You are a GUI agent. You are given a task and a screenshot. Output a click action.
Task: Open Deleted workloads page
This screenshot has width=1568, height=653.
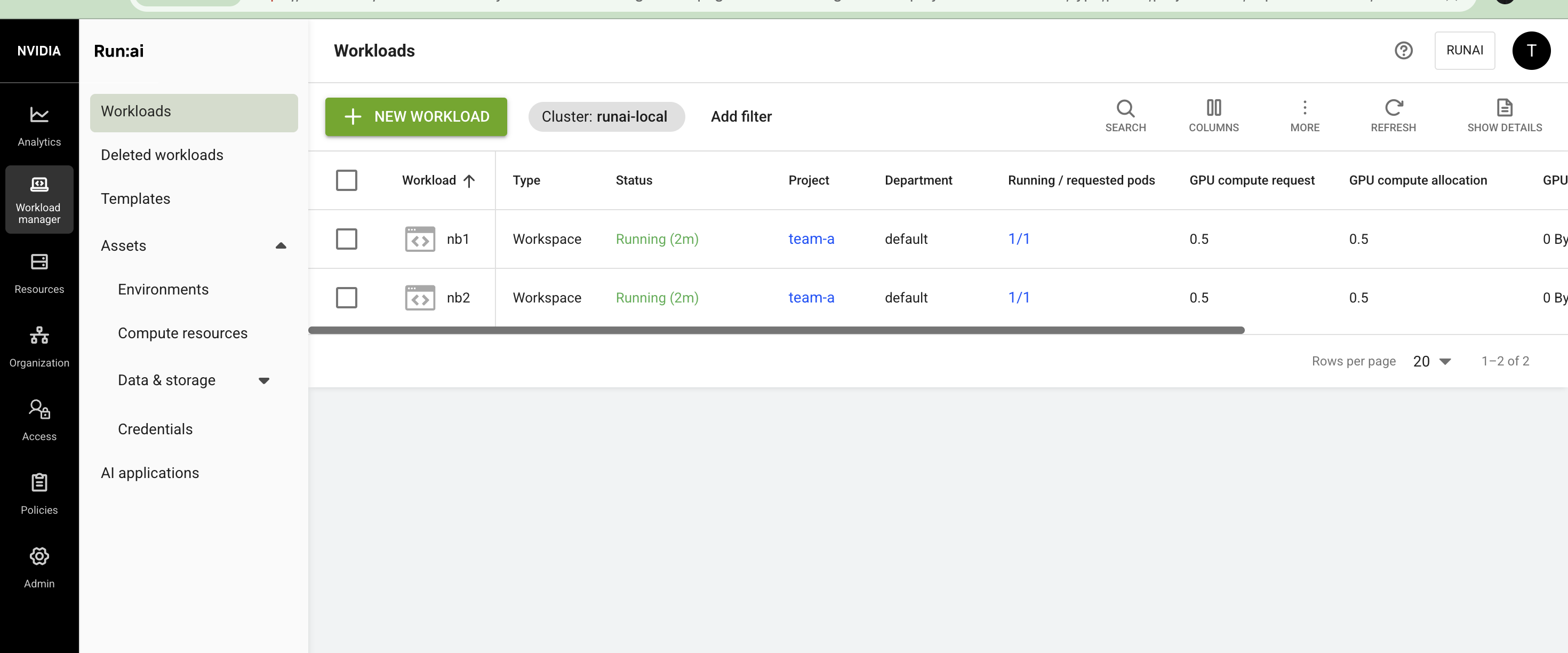coord(162,155)
